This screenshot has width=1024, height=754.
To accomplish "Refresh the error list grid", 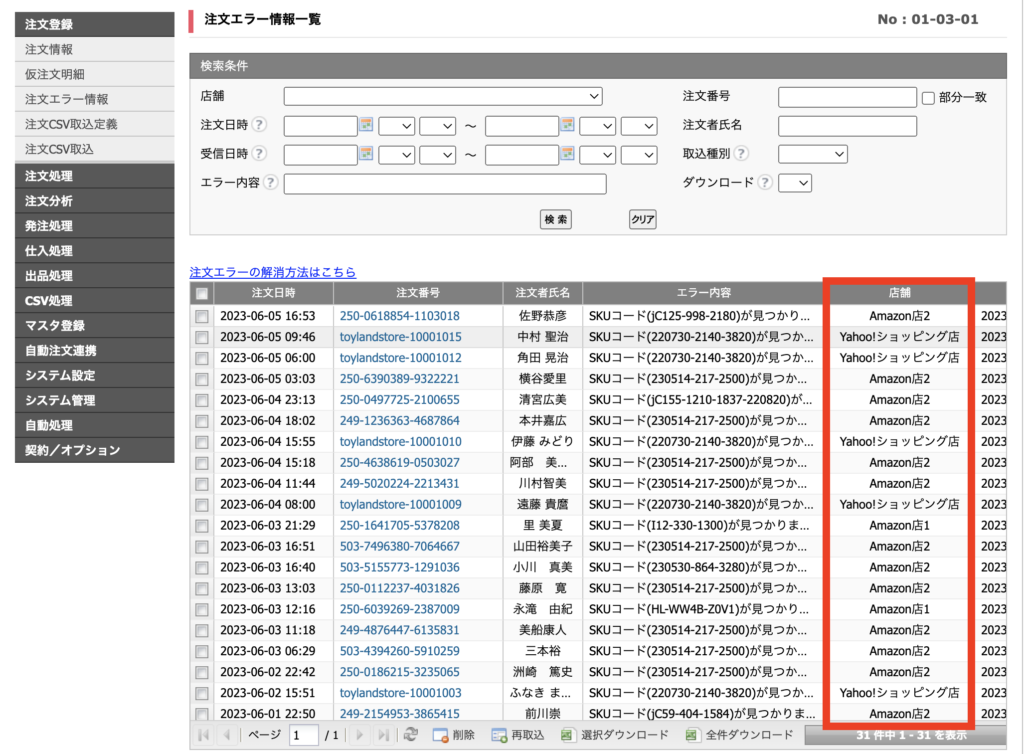I will [410, 735].
